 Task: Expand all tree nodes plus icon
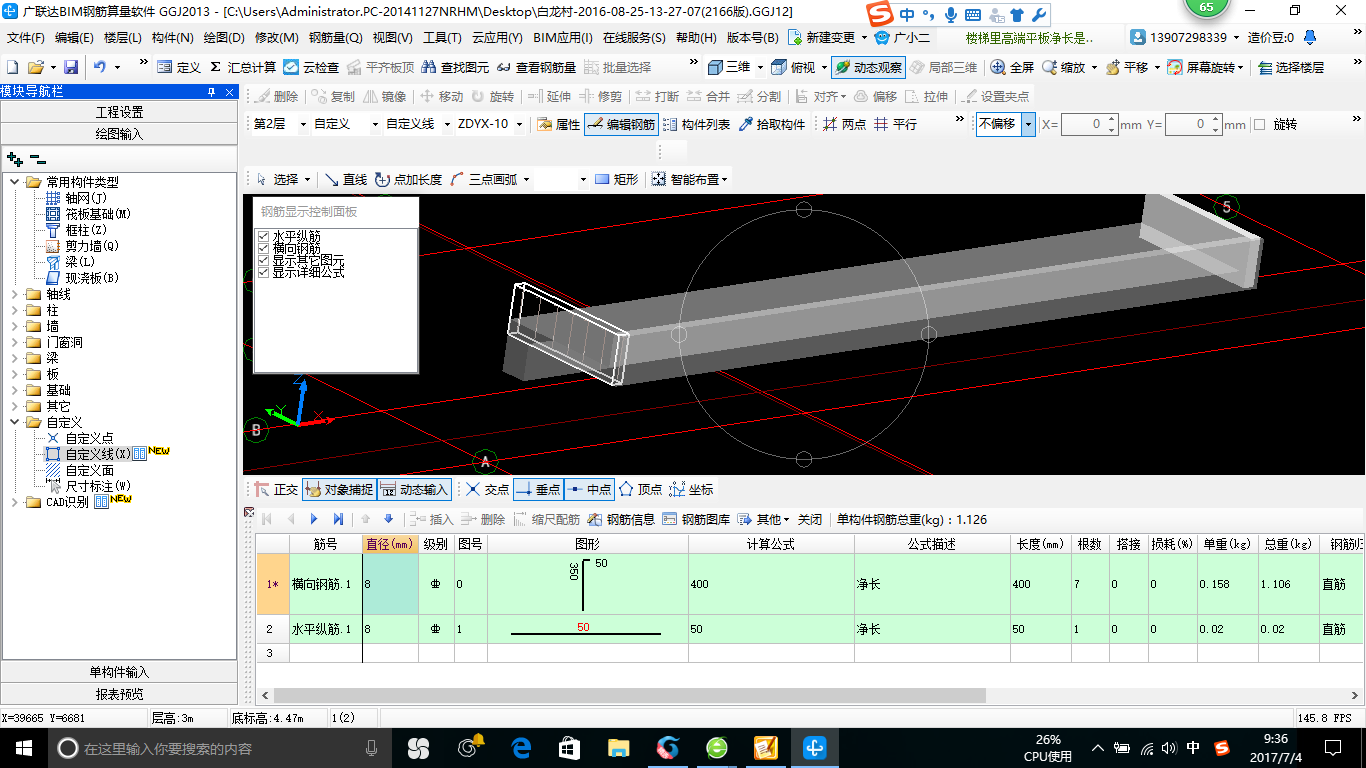14,158
